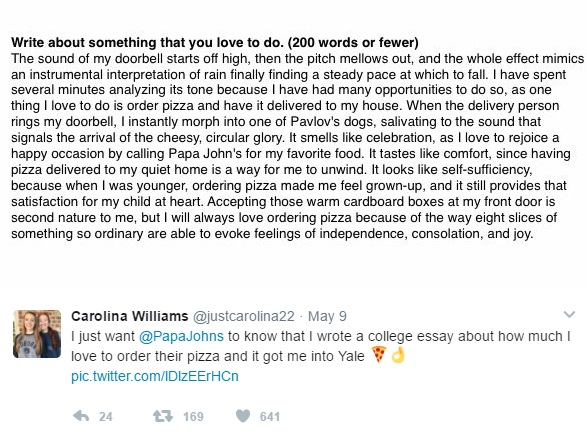Open the @PapaJohns mention
Viewport: 587px width, 435px height.
point(181,337)
